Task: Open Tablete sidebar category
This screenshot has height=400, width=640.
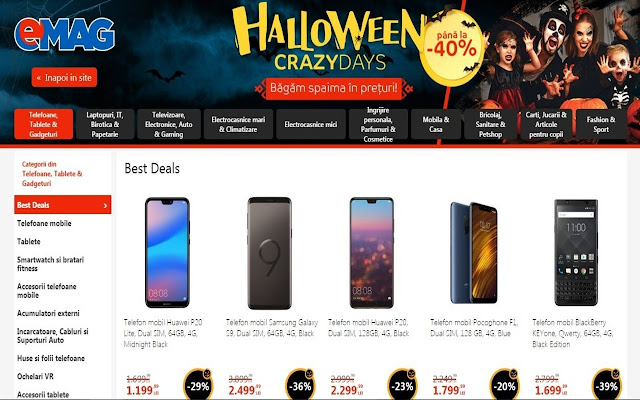Action: [29, 241]
